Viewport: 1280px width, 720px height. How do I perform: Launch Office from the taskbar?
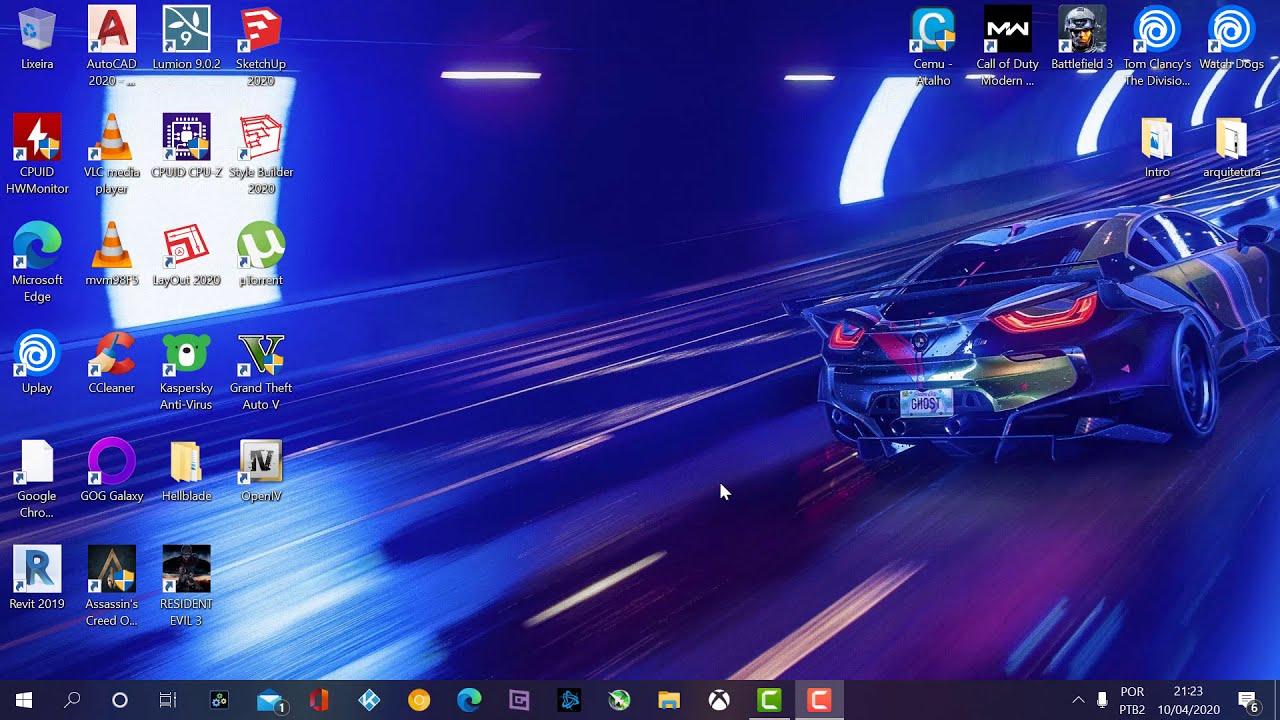tap(319, 700)
